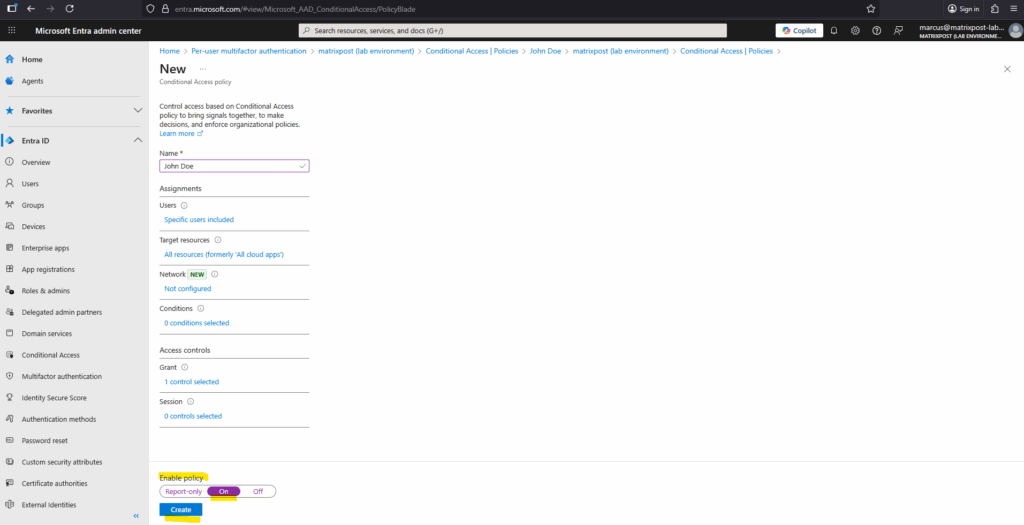The height and width of the screenshot is (525, 1024).
Task: Show info tooltip for Target resources
Action: [217, 240]
